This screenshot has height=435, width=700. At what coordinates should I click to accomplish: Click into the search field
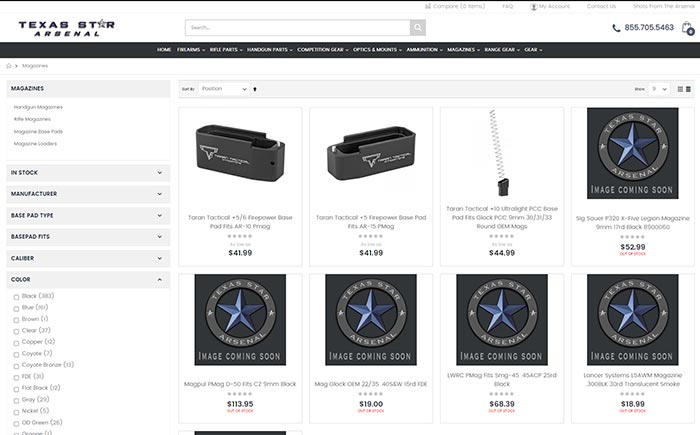pos(298,28)
